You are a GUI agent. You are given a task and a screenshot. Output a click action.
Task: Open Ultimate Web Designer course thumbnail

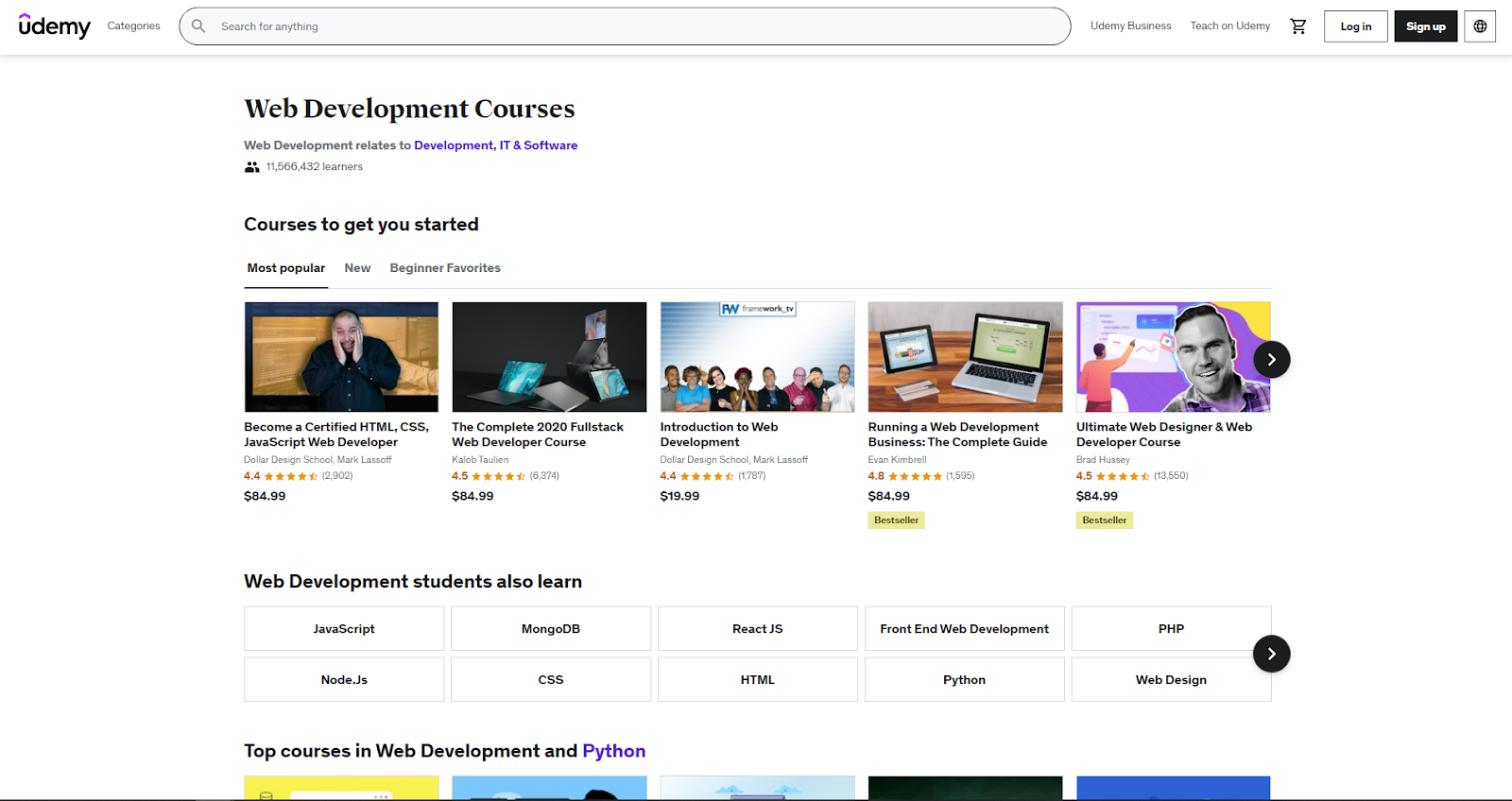tap(1173, 357)
